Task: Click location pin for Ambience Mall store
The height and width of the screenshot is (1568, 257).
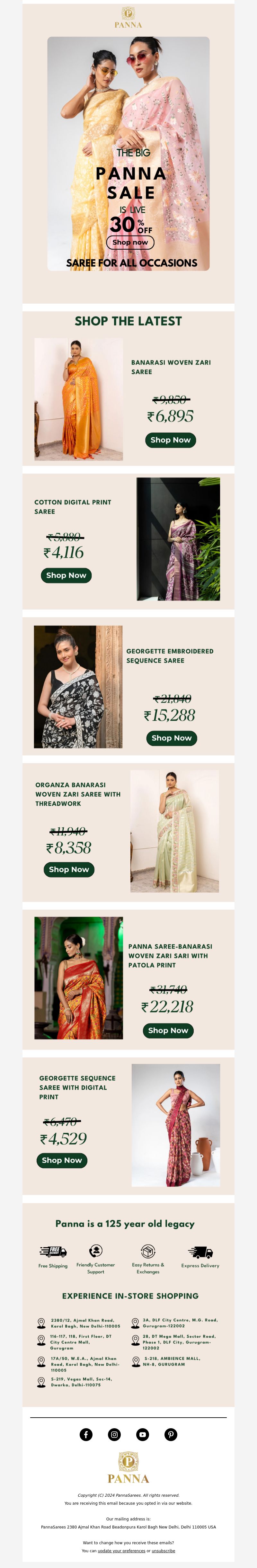Action: coord(136,1361)
